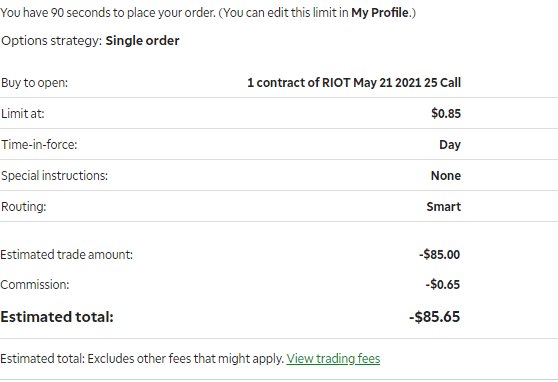Select the -$85.65 estimated total value
Image resolution: width=558 pixels, height=382 pixels.
[435, 316]
